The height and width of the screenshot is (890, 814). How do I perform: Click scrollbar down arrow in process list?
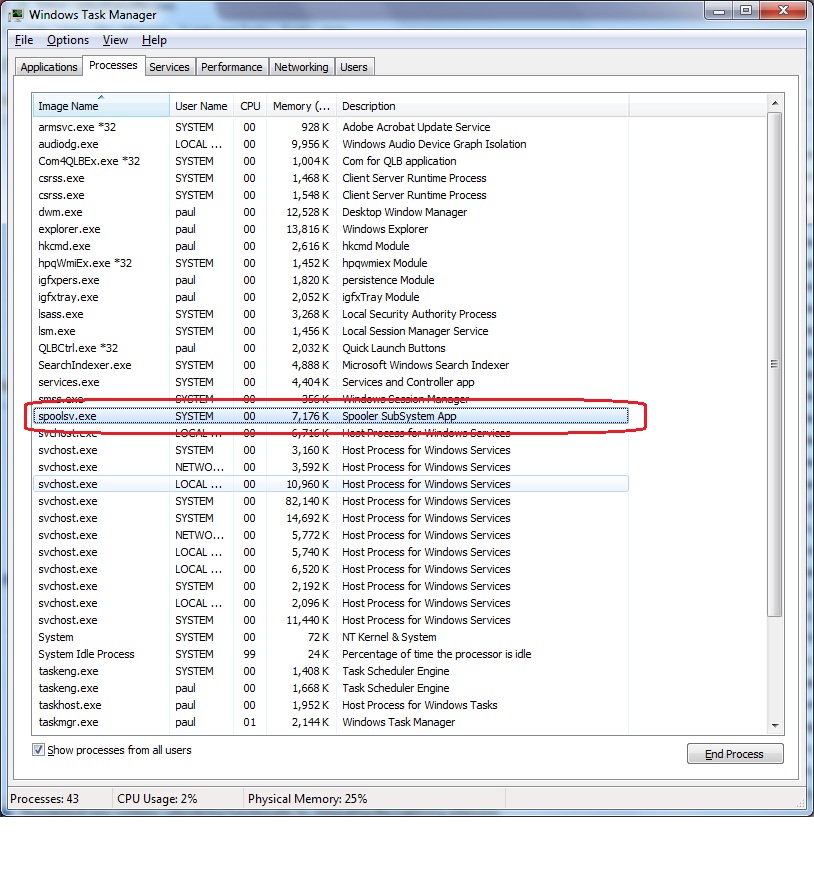[x=774, y=724]
